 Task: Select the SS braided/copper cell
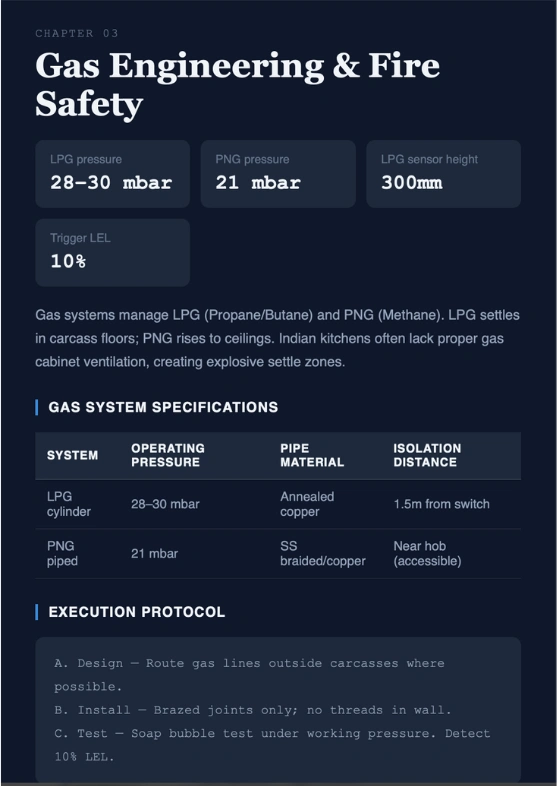(322, 553)
